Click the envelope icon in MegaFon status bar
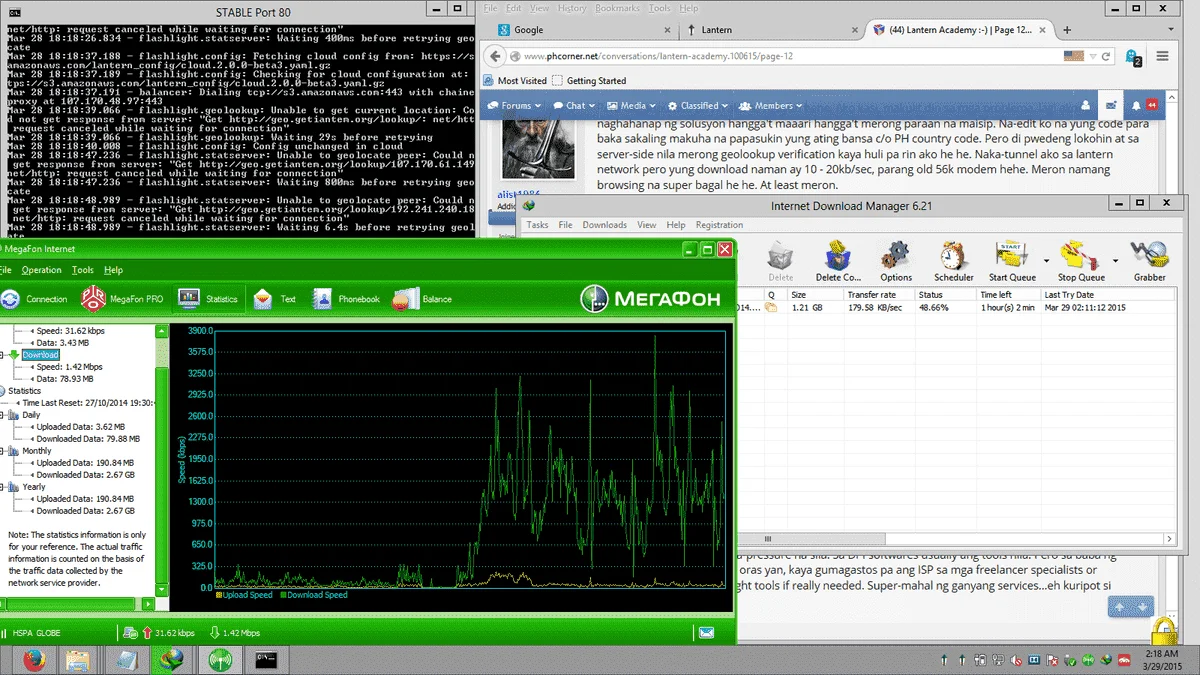The height and width of the screenshot is (675, 1200). 707,632
